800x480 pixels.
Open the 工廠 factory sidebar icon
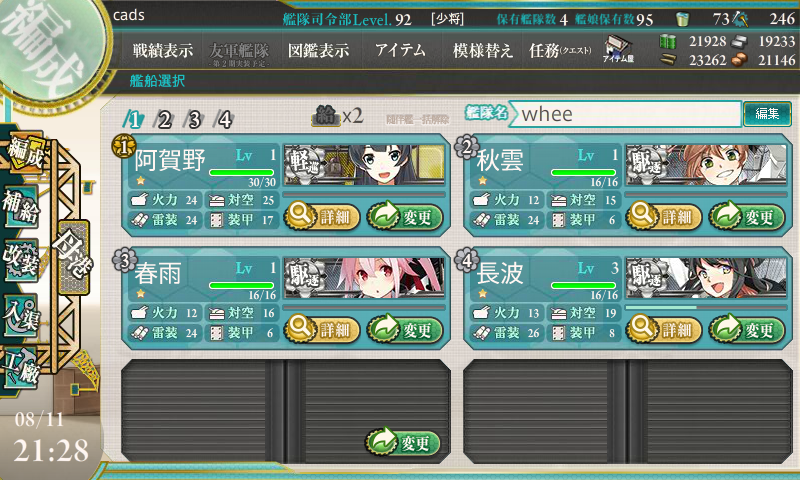pos(21,367)
